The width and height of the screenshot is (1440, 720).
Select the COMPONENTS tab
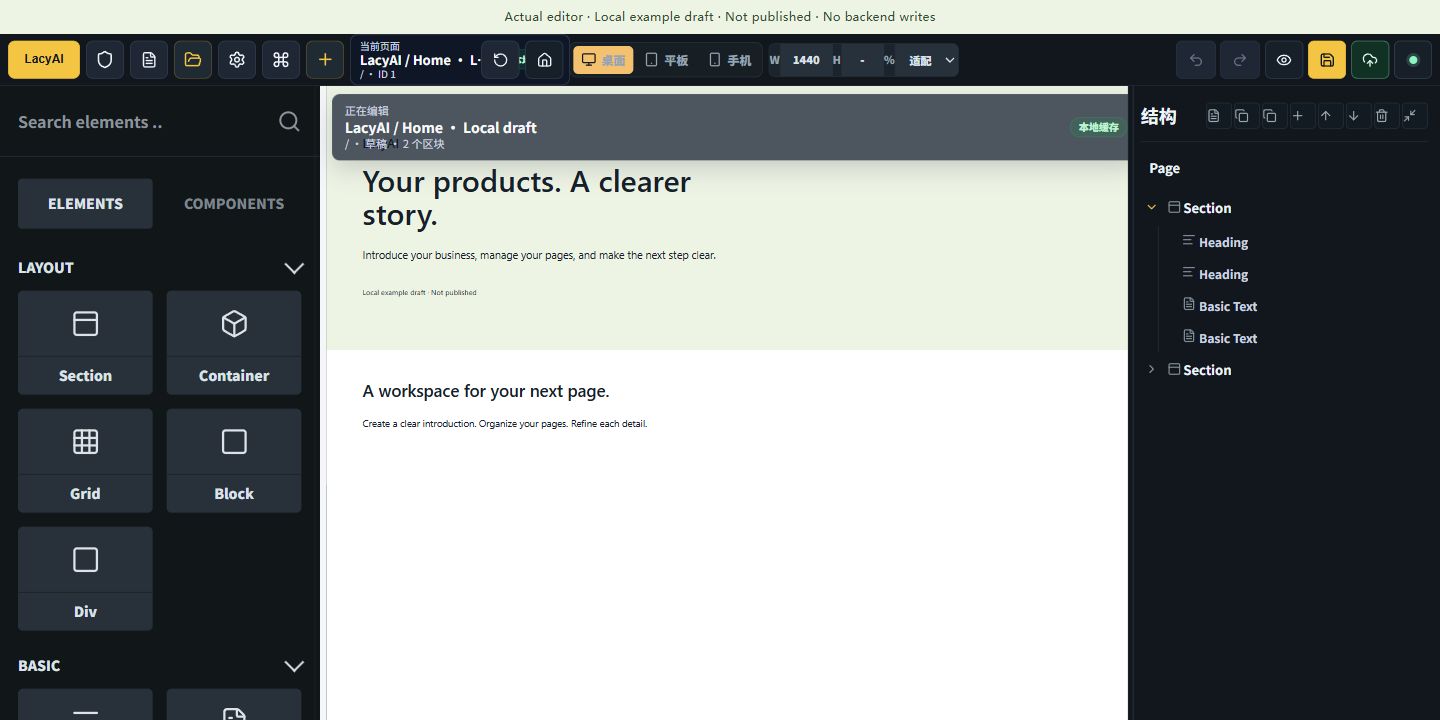pyautogui.click(x=234, y=204)
